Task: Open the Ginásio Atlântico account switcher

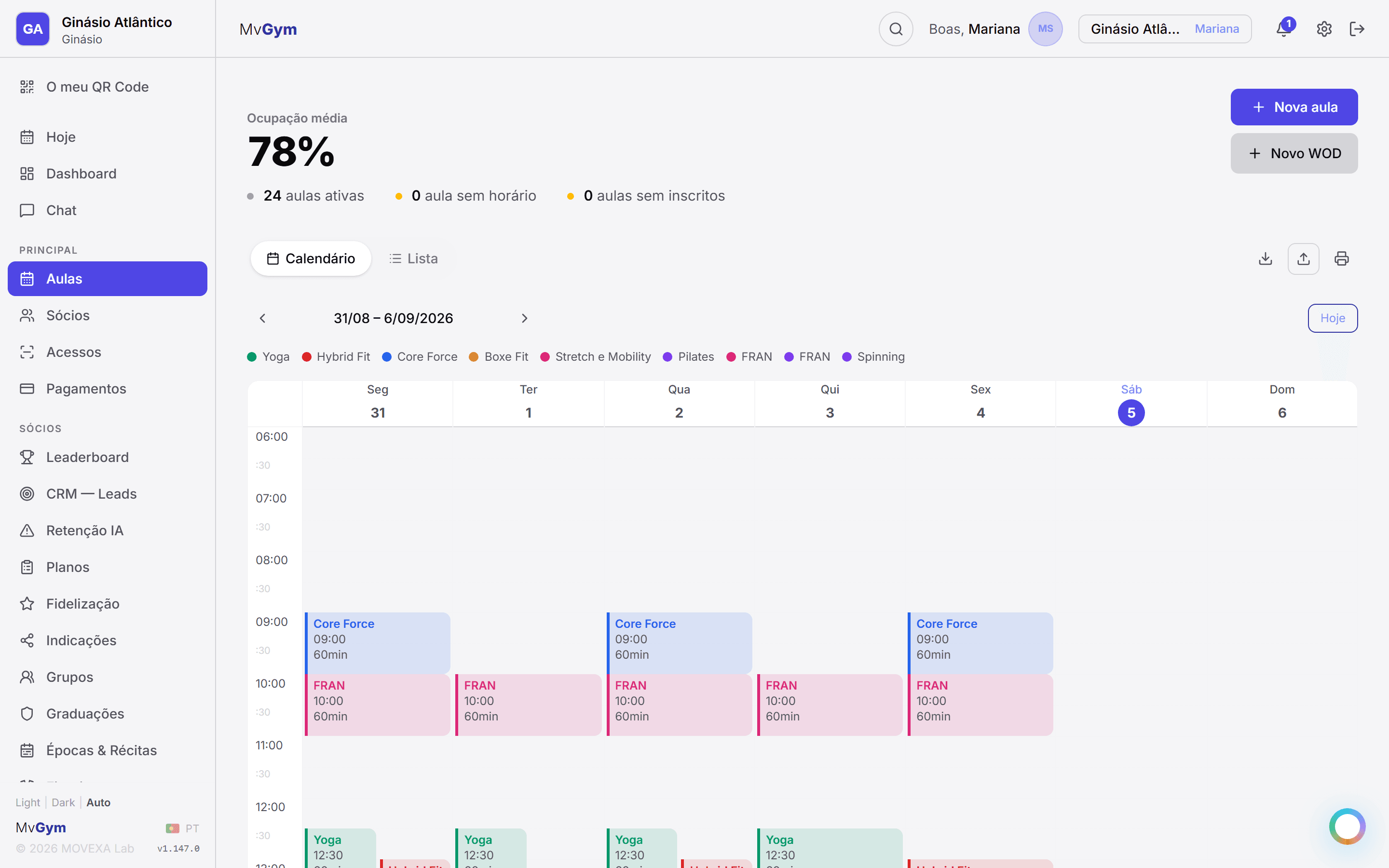Action: pyautogui.click(x=1165, y=29)
